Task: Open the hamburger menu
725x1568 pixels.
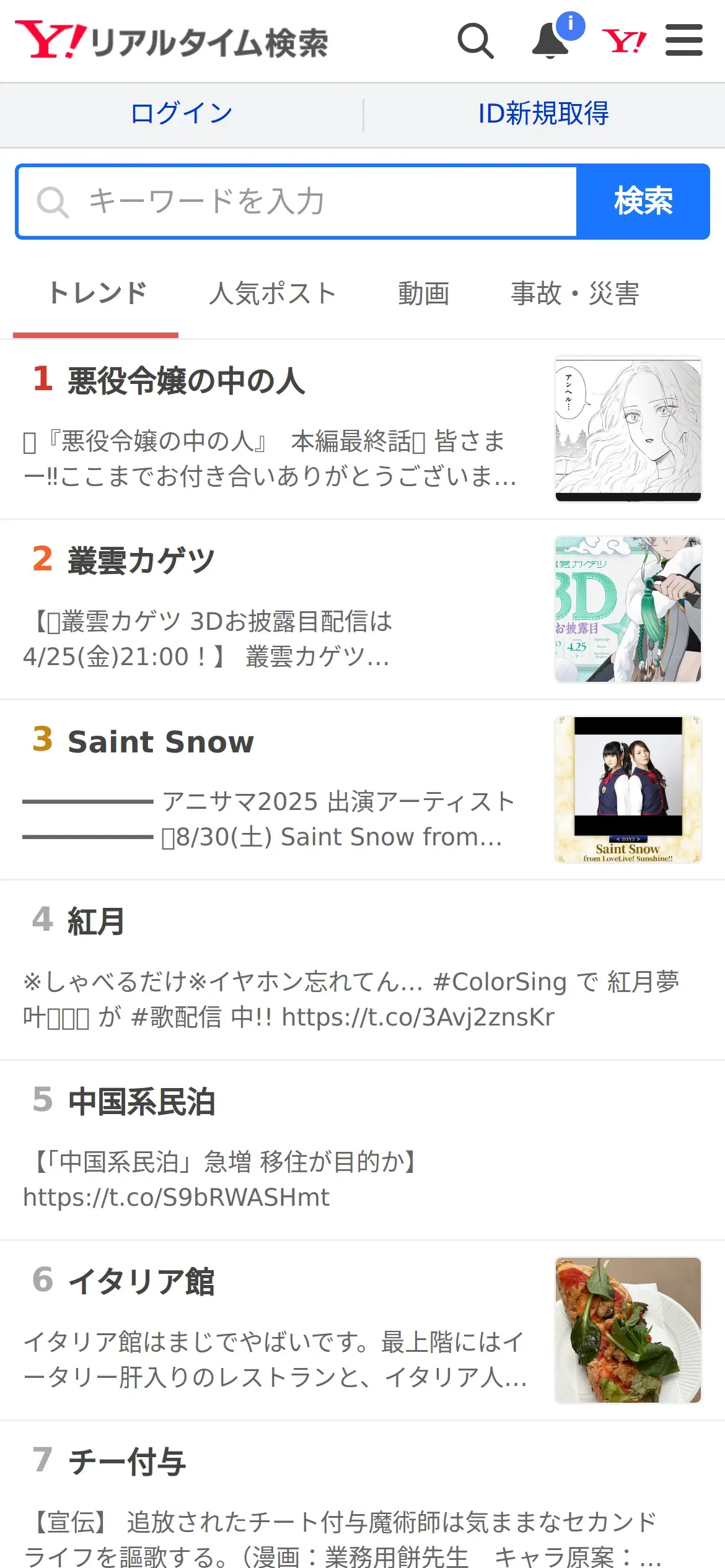Action: [684, 40]
